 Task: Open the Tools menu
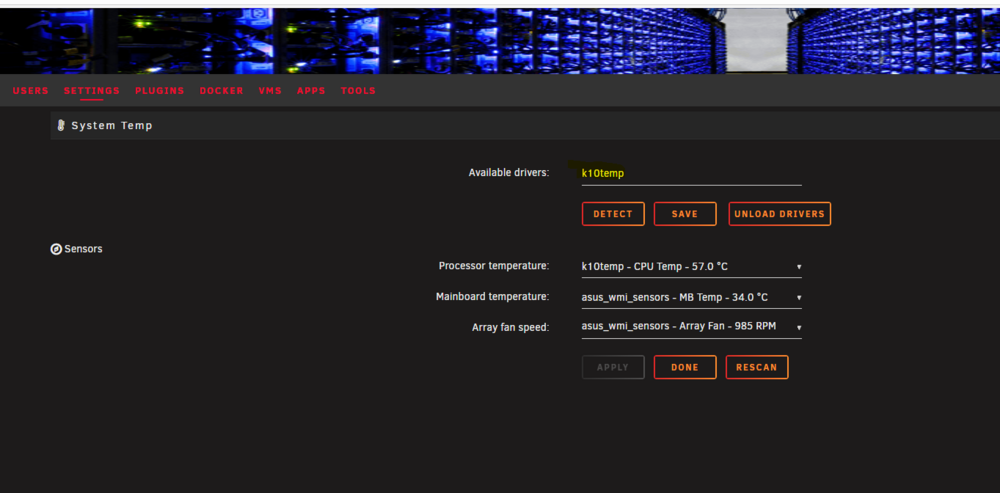tap(358, 91)
